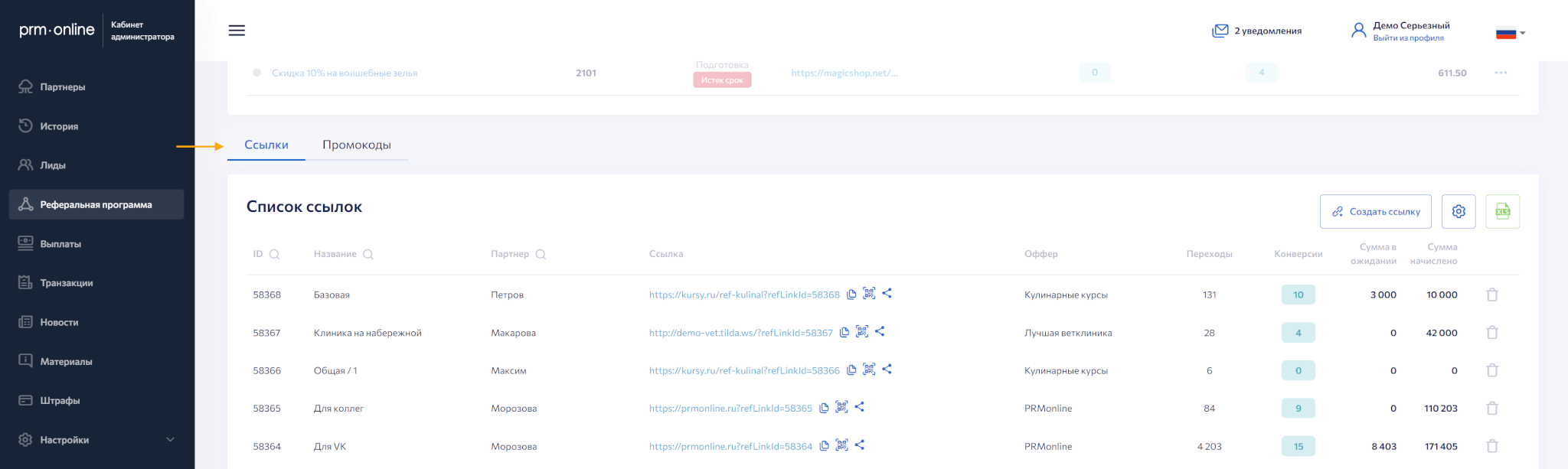Copy the refLinkId=58365 link
This screenshot has height=469, width=1568.
click(x=824, y=408)
